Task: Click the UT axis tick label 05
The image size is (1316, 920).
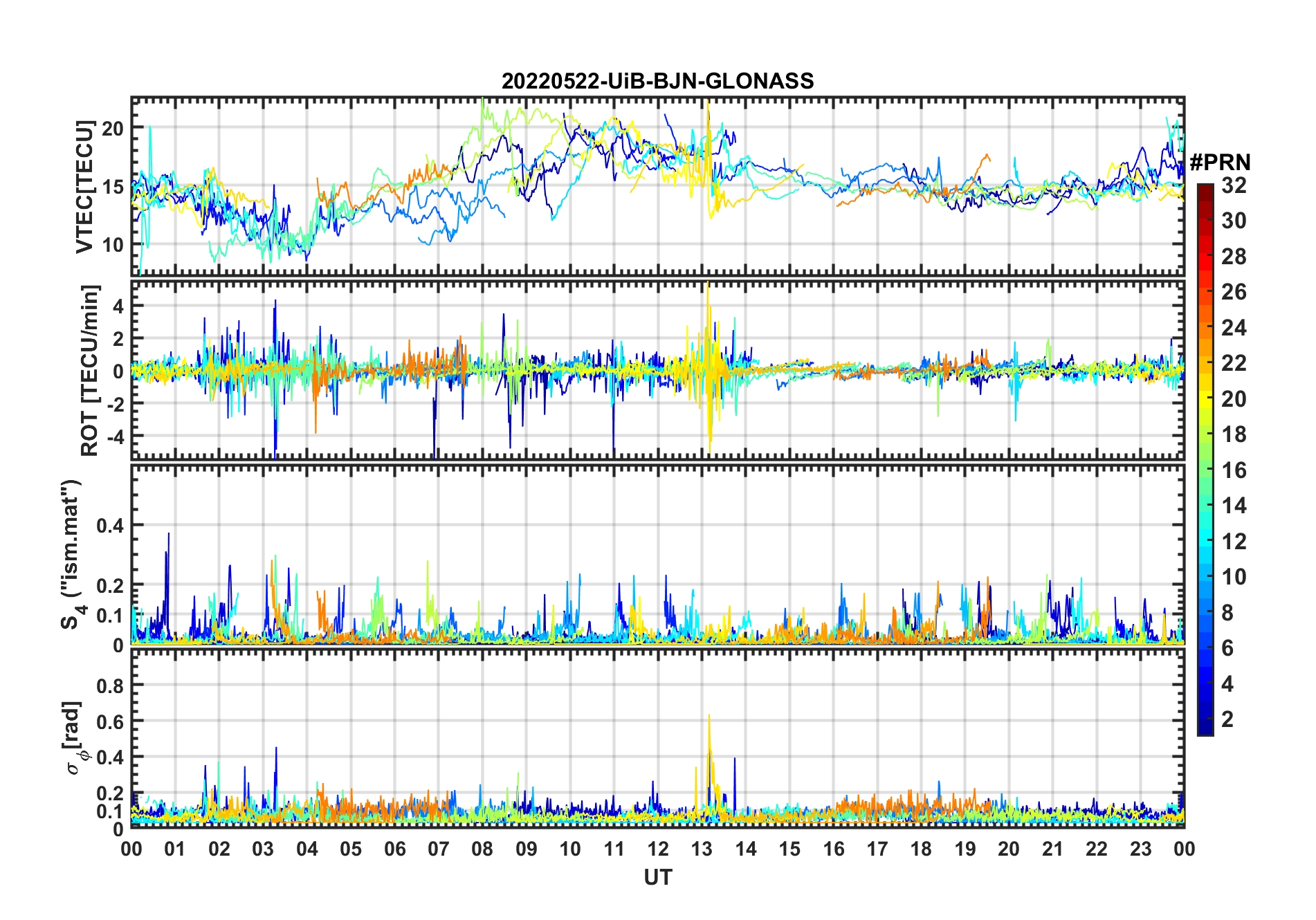Action: pyautogui.click(x=351, y=849)
